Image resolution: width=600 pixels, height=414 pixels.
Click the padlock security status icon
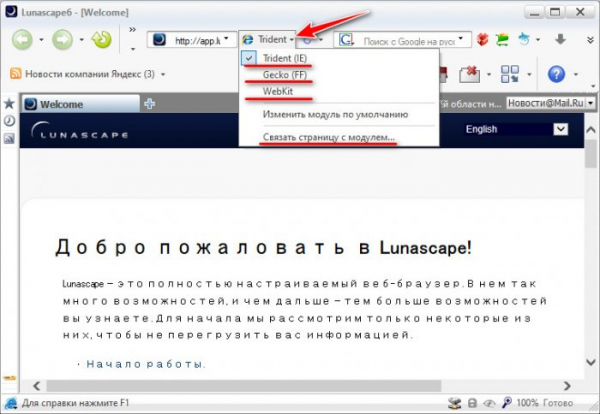coord(472,403)
